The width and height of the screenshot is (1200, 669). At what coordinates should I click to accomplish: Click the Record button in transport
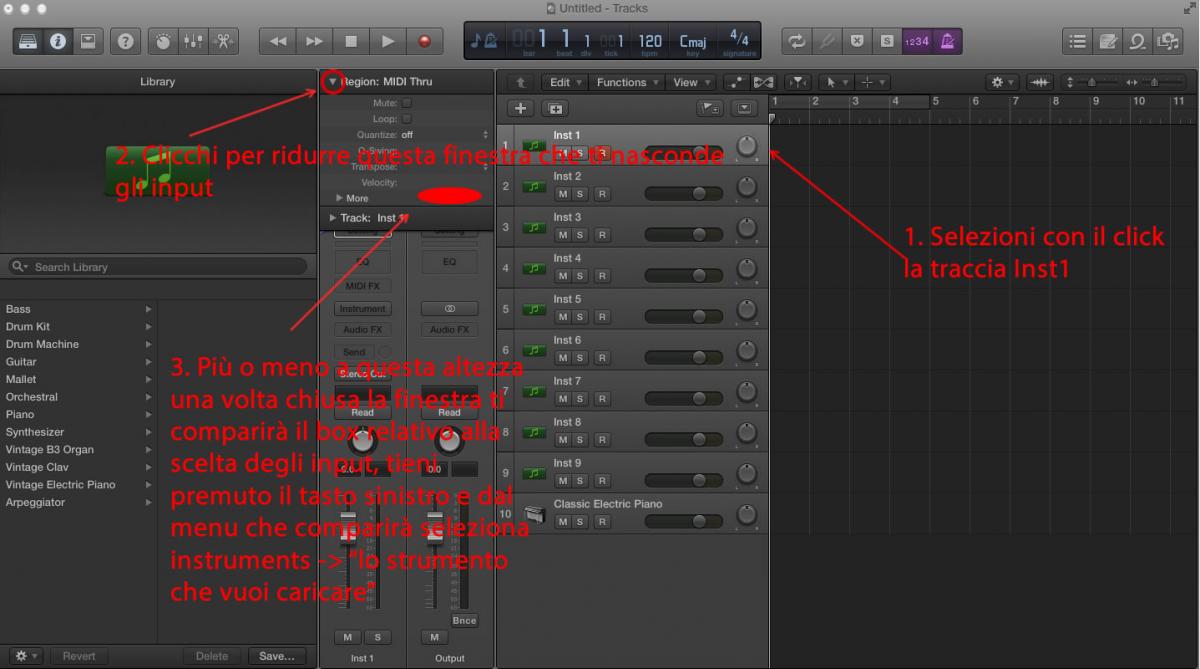(424, 42)
